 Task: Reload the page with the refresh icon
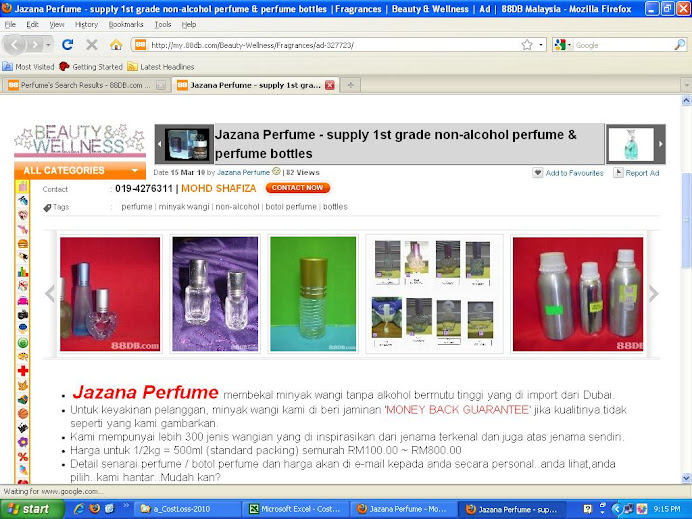(68, 44)
